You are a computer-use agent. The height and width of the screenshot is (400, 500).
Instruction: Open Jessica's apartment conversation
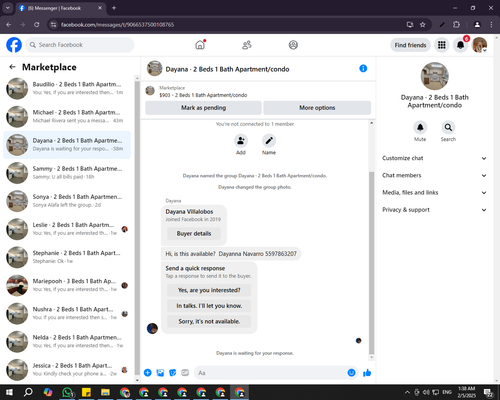67,370
